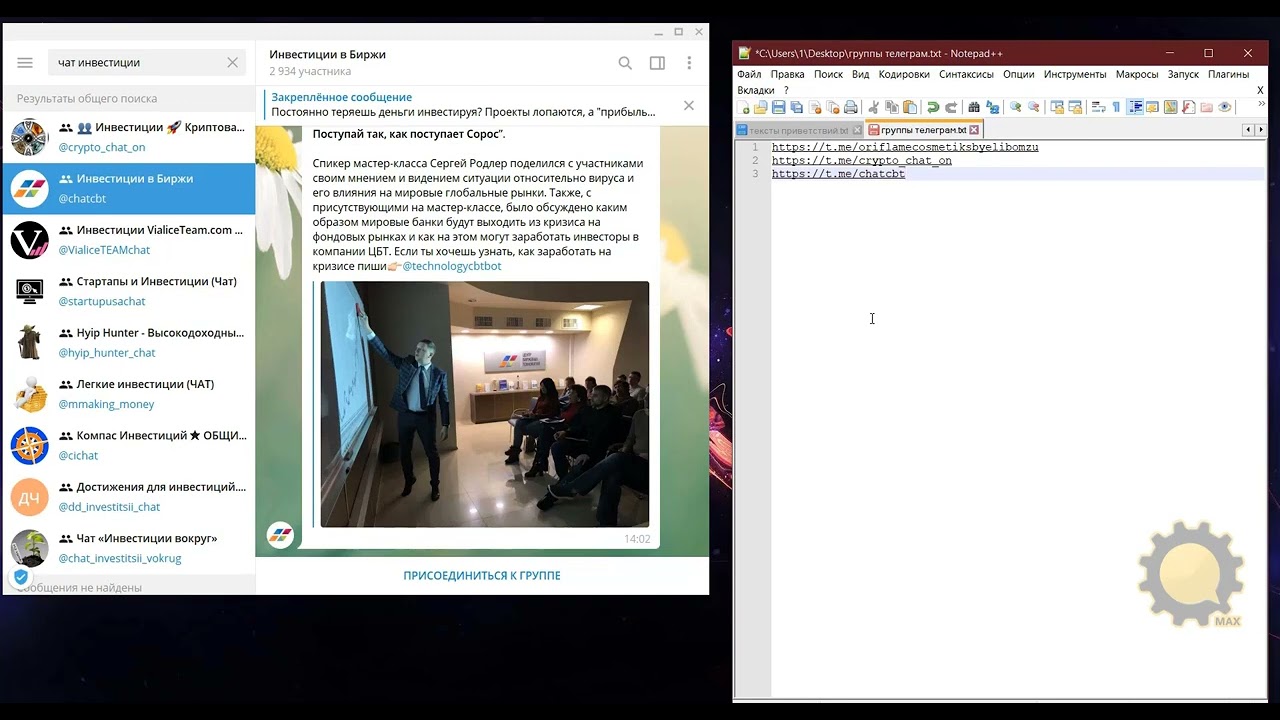Open the Кодировки menu
Viewport: 1280px width, 720px height.
pyautogui.click(x=904, y=74)
